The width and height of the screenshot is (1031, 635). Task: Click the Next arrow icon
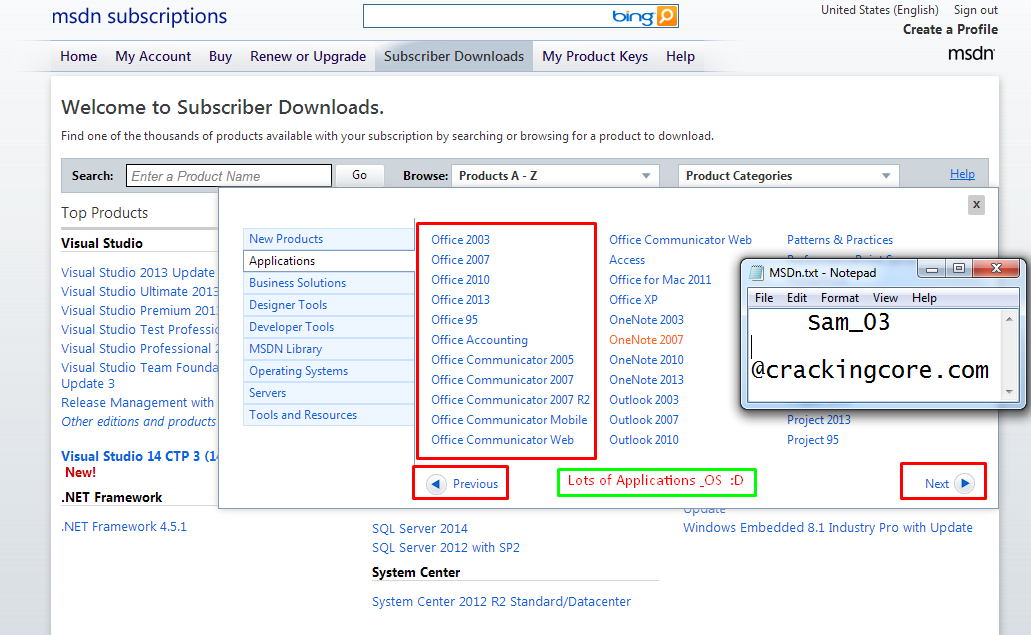965,483
